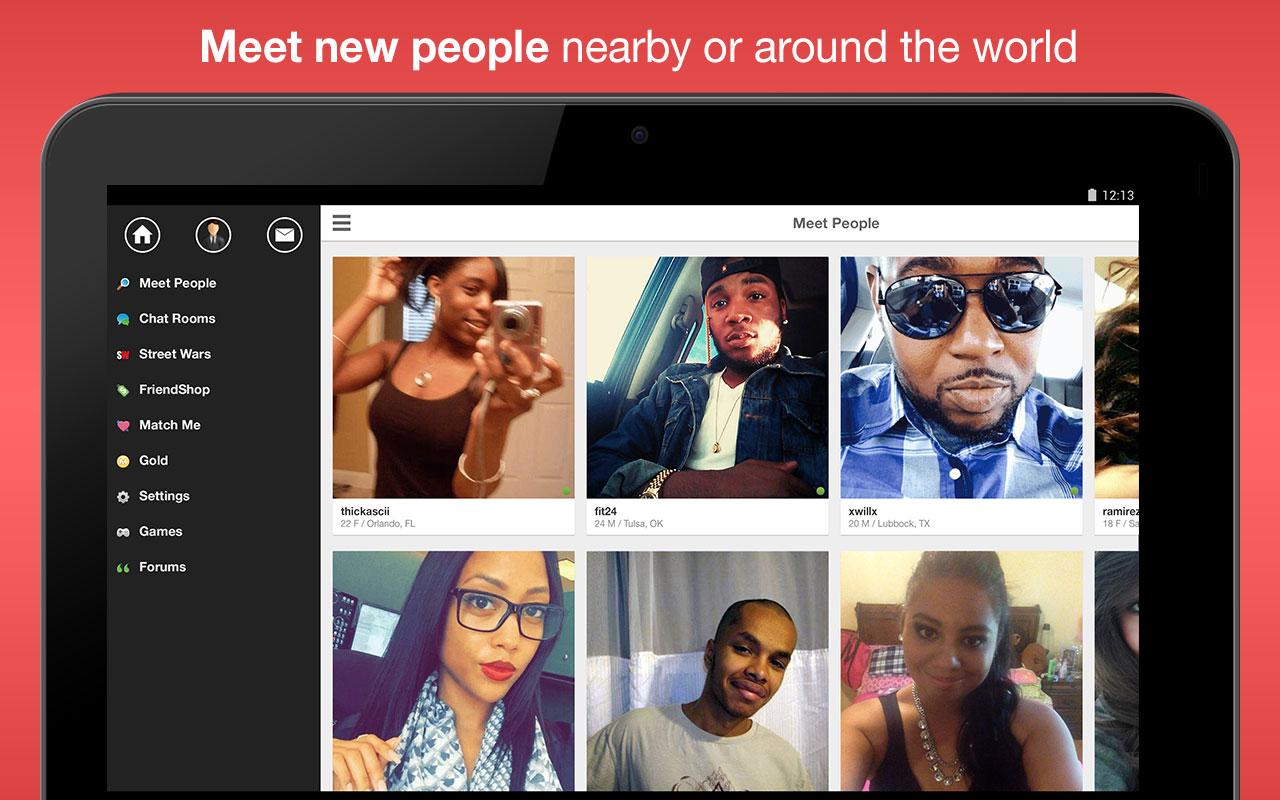Toggle the hamburger menu button
Image resolution: width=1280 pixels, height=800 pixels.
[342, 223]
